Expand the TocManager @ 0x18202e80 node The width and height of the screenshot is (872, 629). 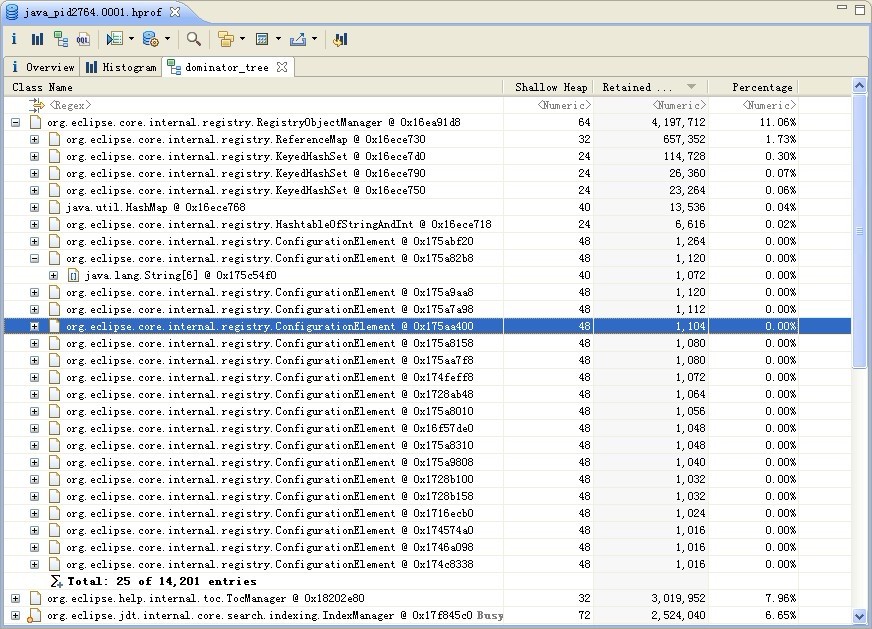tap(15, 598)
